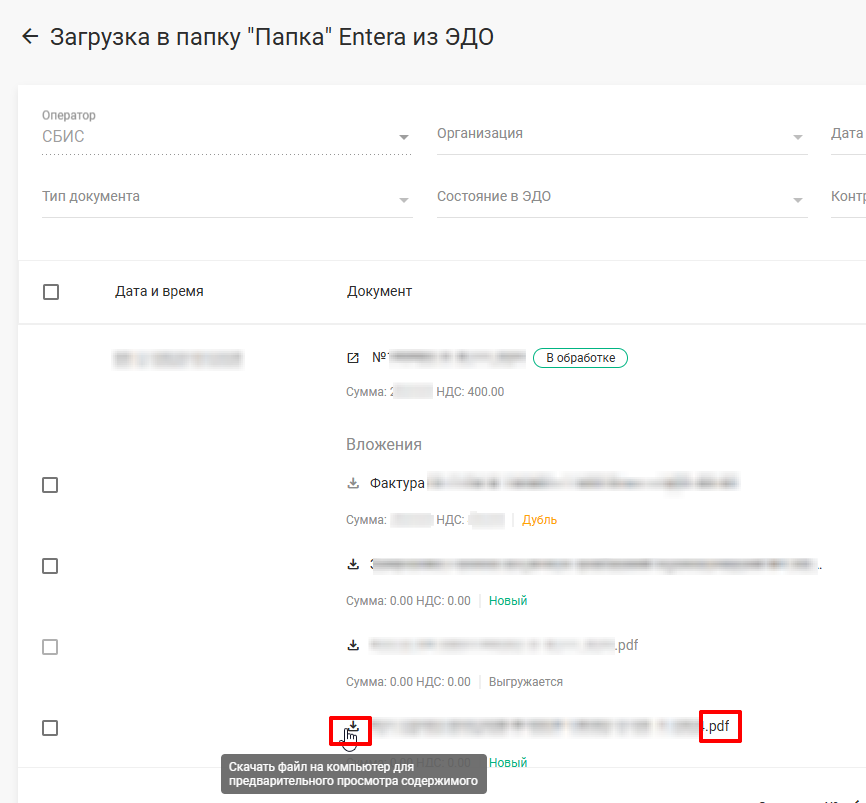866x803 pixels.
Task: Click the НДС: 400.00 value
Action: [x=470, y=392]
